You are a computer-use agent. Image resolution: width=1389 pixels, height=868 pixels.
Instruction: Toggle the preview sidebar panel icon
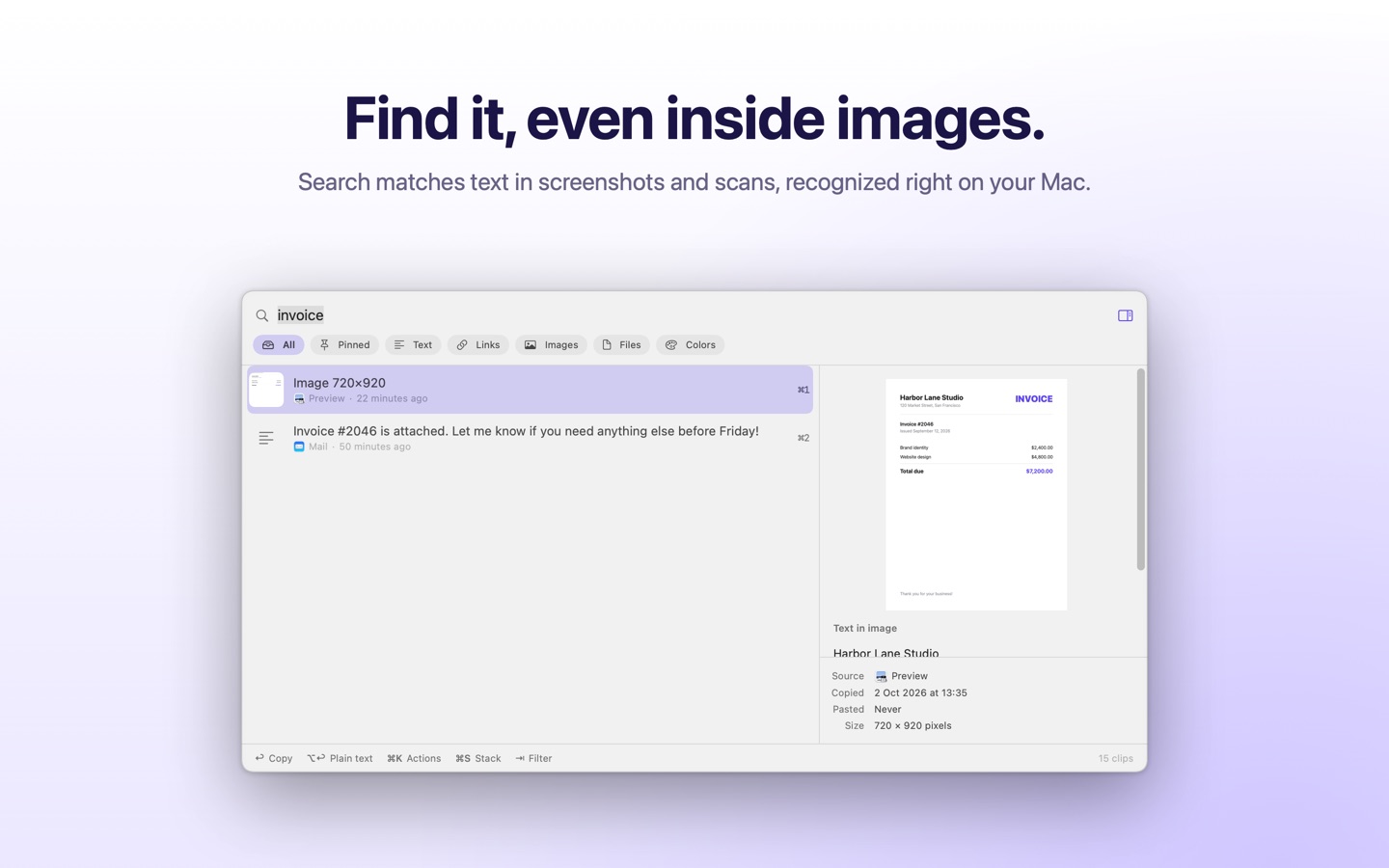[x=1125, y=315]
